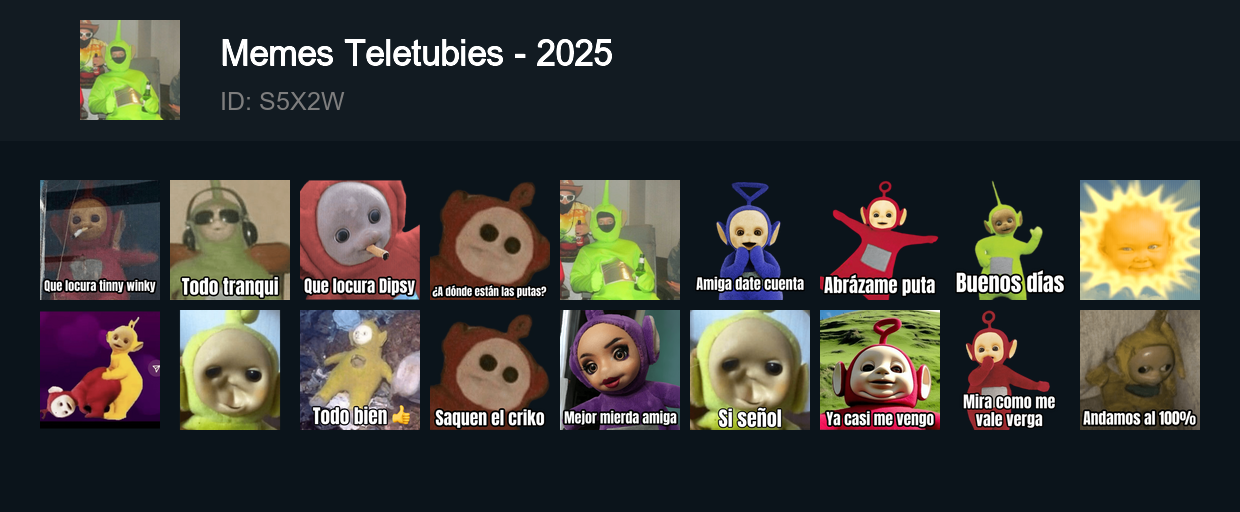1240x512 pixels.
Task: Choose the 'Buenos días' sticker
Action: tap(1010, 240)
